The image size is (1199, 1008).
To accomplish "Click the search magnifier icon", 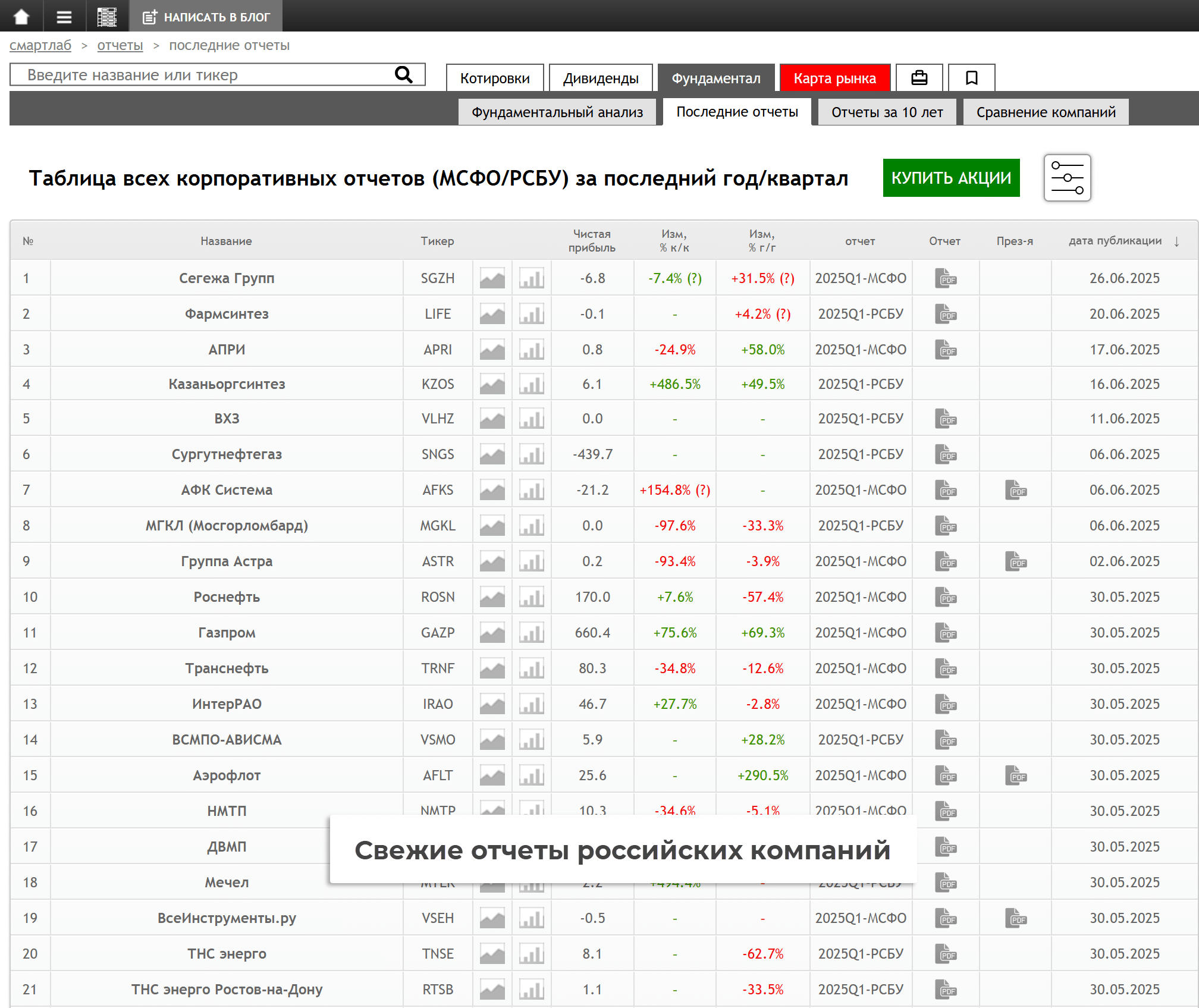I will click(x=404, y=75).
